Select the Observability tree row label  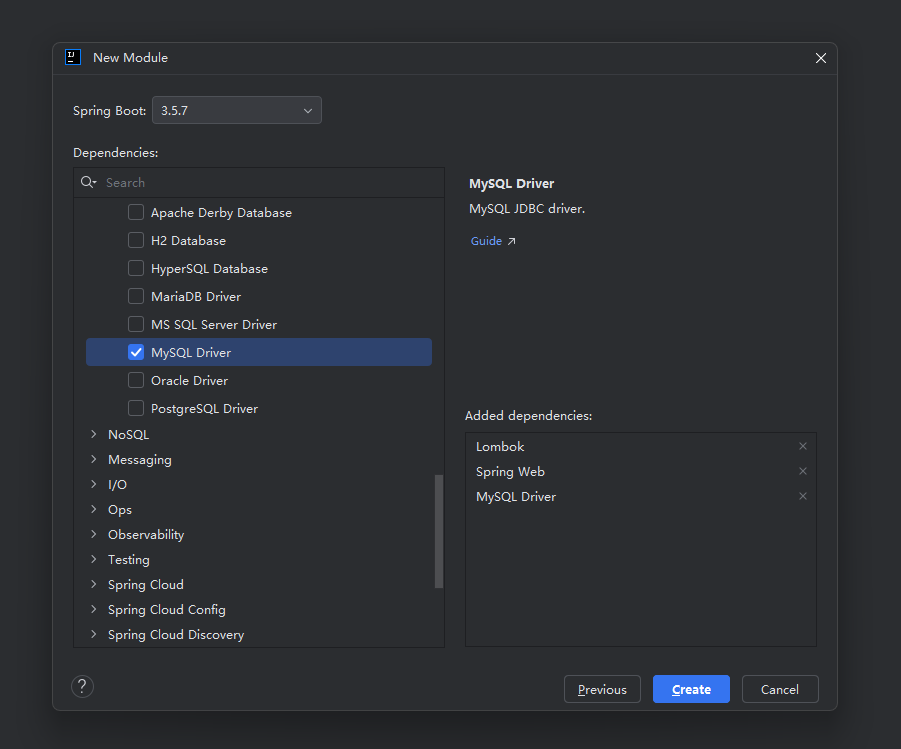(146, 535)
